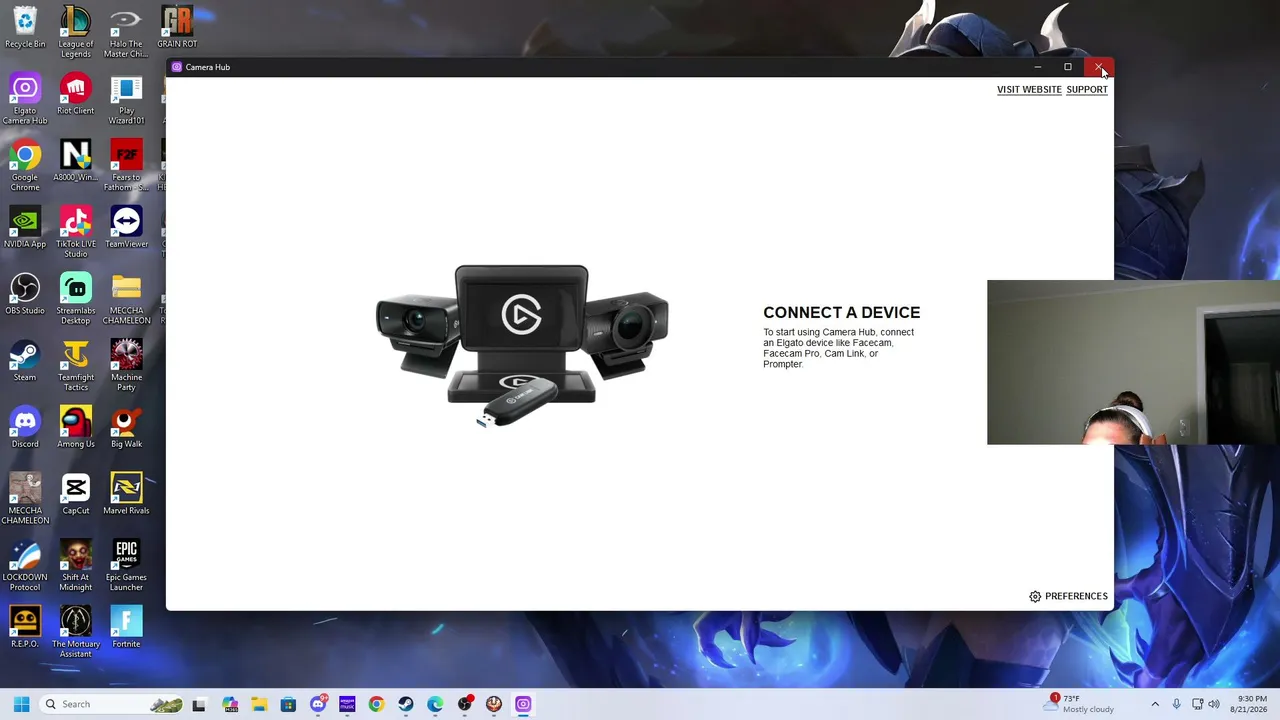Screen dimensions: 1280x720
Task: Select the Fears to Fathom desktop icon
Action: click(x=126, y=166)
